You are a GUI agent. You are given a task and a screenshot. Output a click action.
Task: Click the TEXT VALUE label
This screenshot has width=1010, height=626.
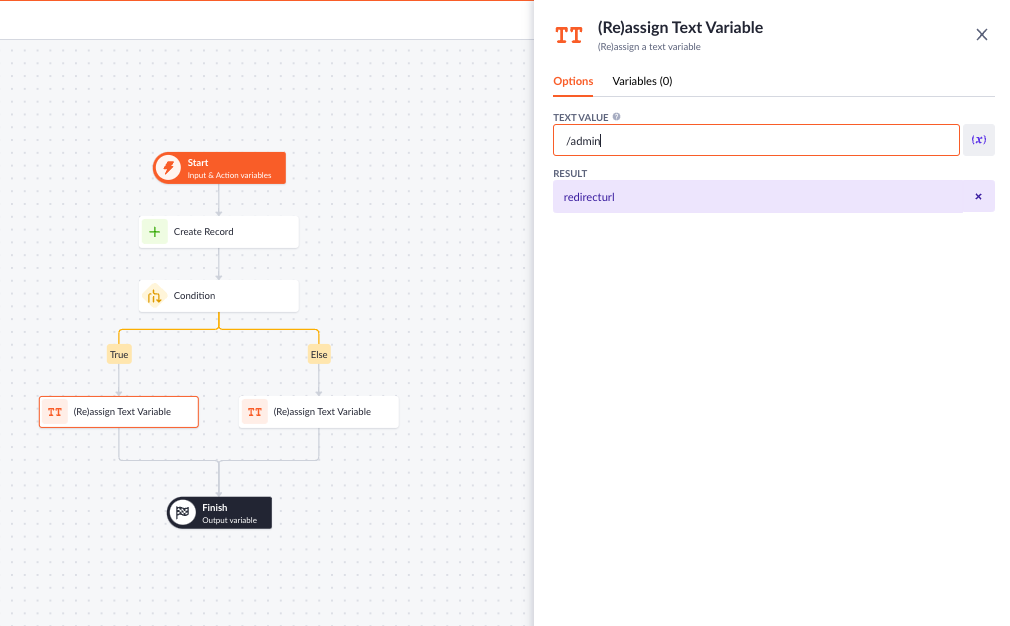point(580,117)
